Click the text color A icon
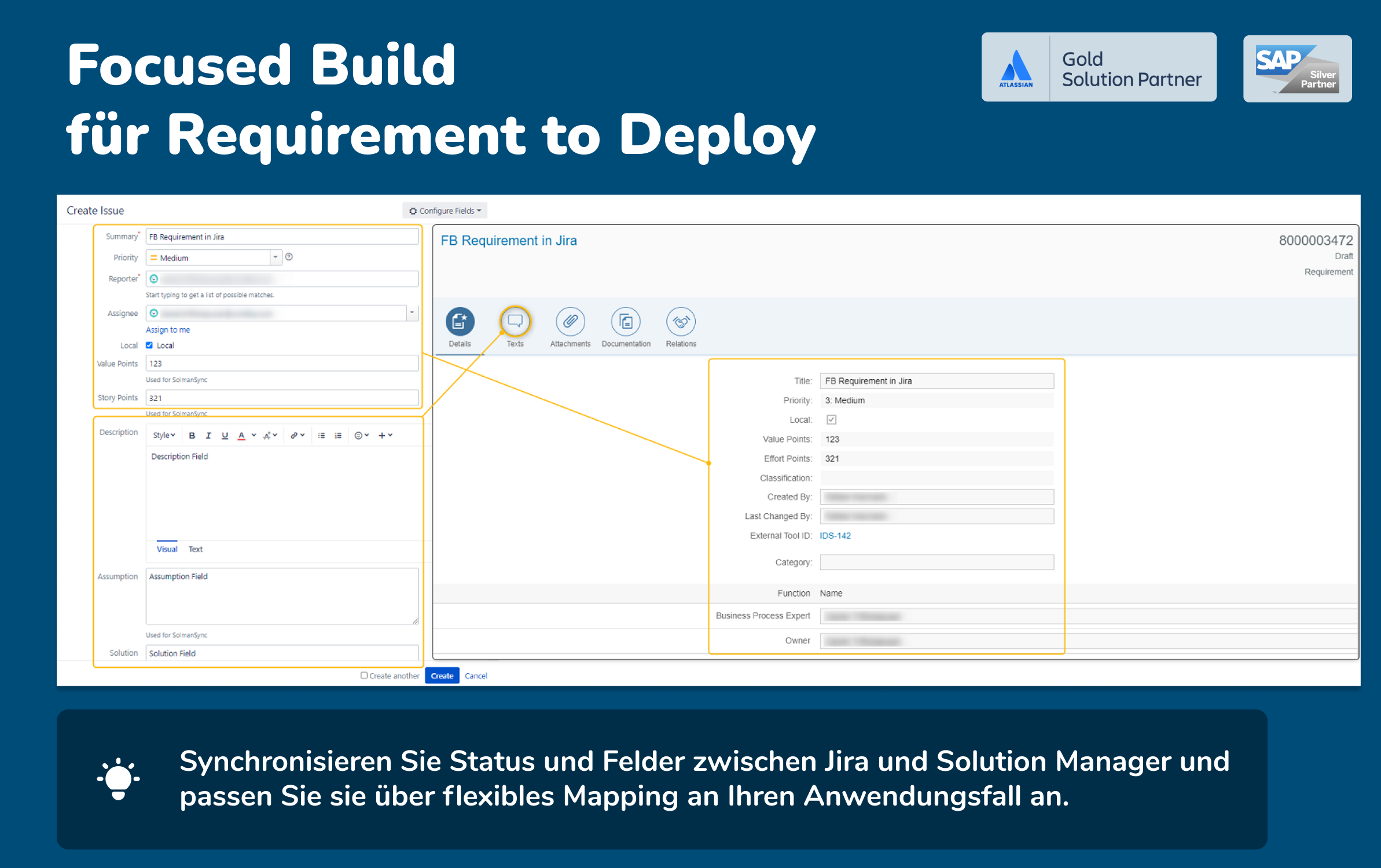1381x868 pixels. 241,435
